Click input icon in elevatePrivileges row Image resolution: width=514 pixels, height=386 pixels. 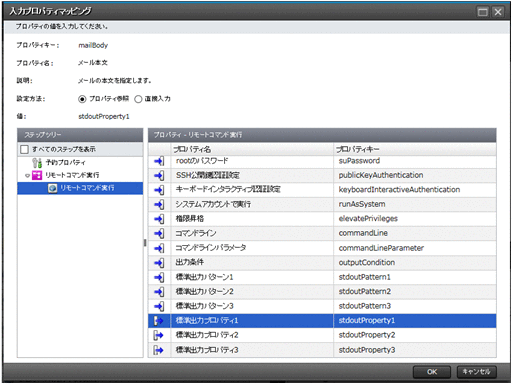[159, 219]
